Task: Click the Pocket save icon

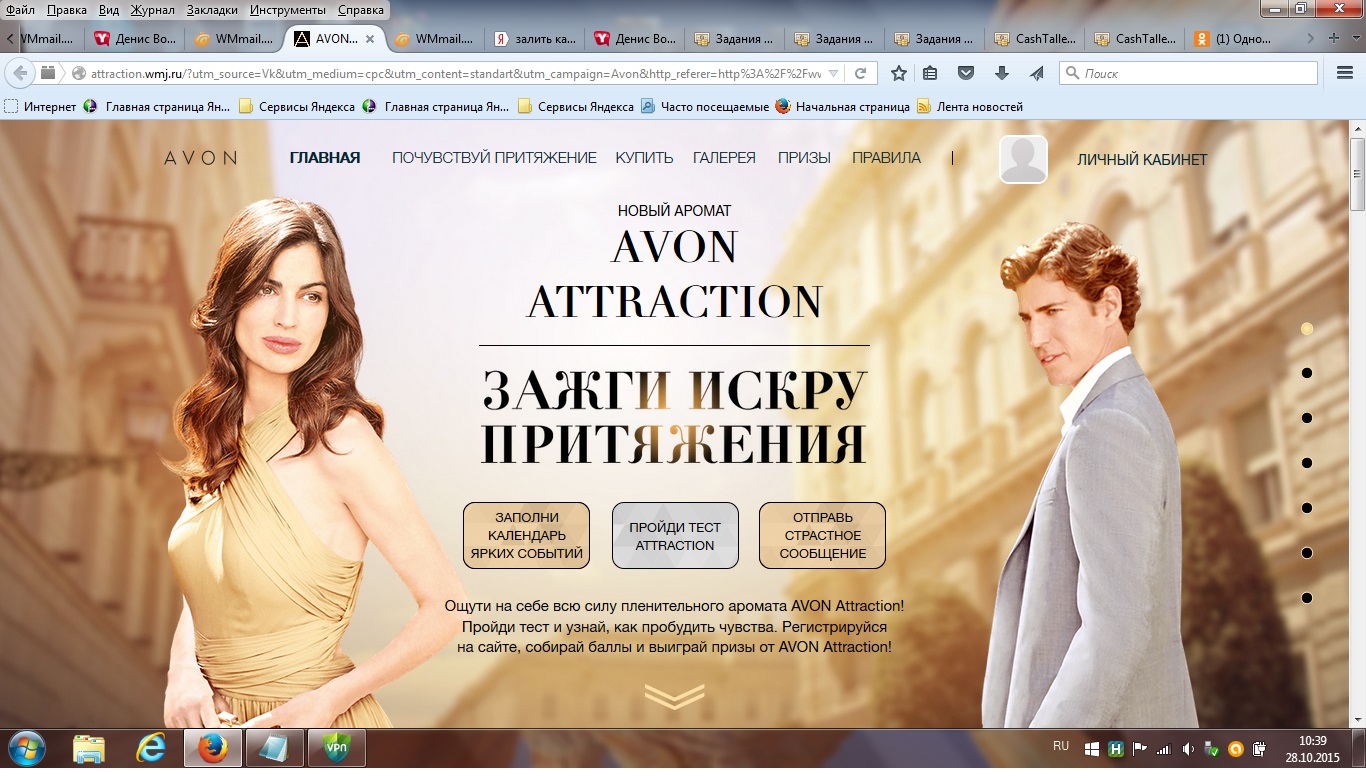Action: pos(966,73)
